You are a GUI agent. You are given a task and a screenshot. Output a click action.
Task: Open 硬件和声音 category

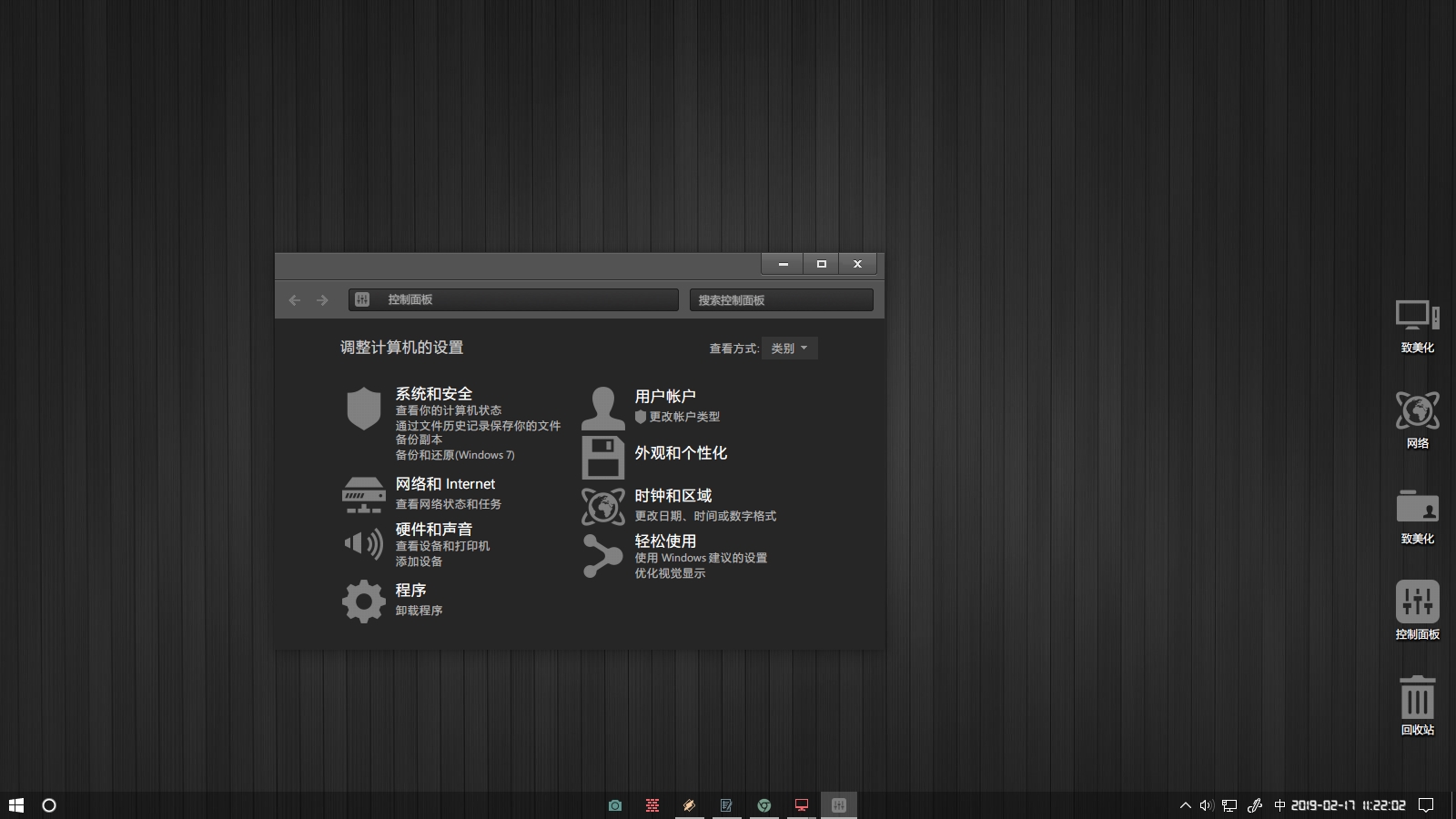(433, 529)
